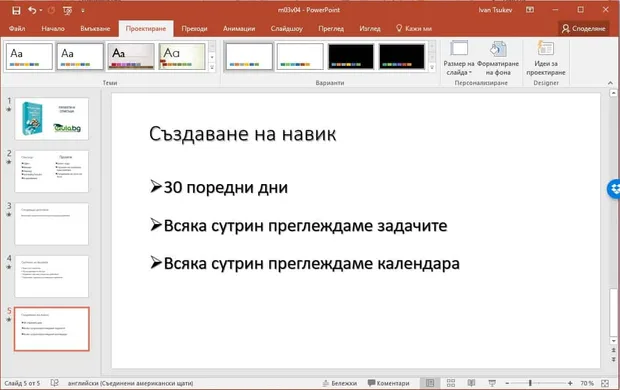The width and height of the screenshot is (620, 390).
Task: Select the last black variant thumbnail
Action: 402,57
